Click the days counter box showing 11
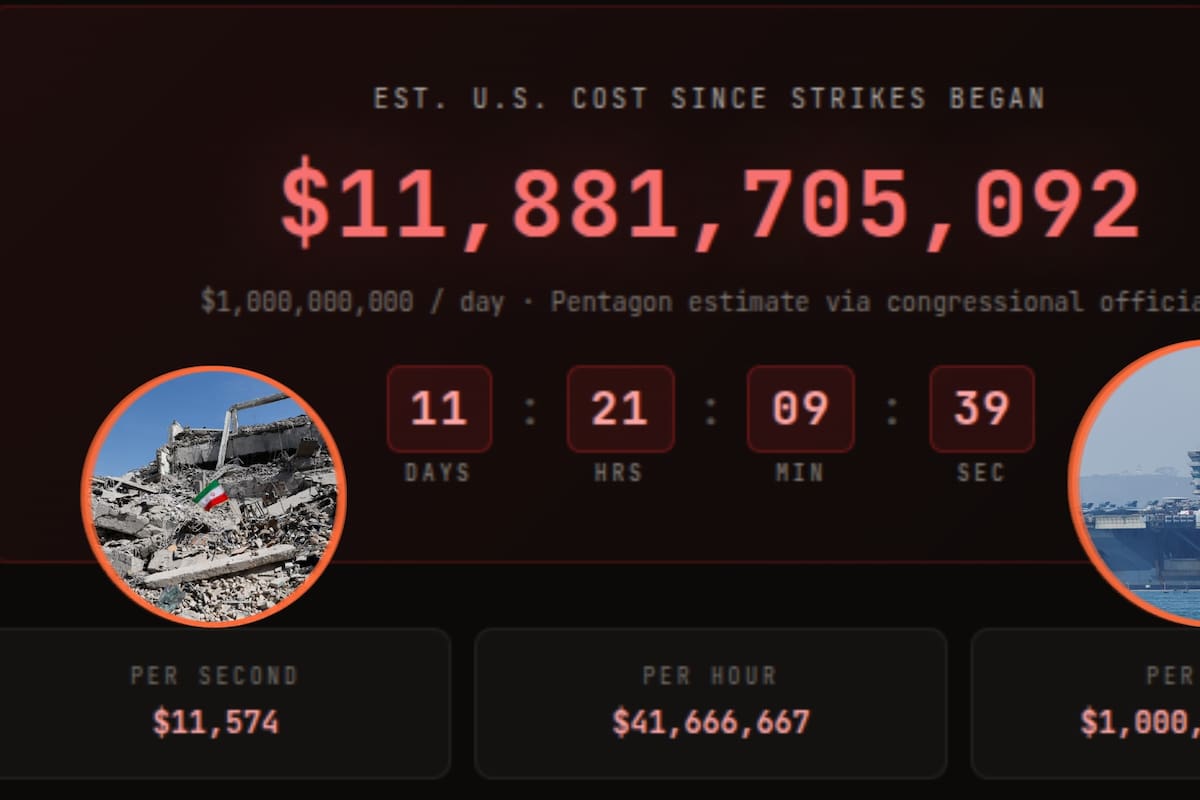Image resolution: width=1200 pixels, height=800 pixels. point(439,409)
